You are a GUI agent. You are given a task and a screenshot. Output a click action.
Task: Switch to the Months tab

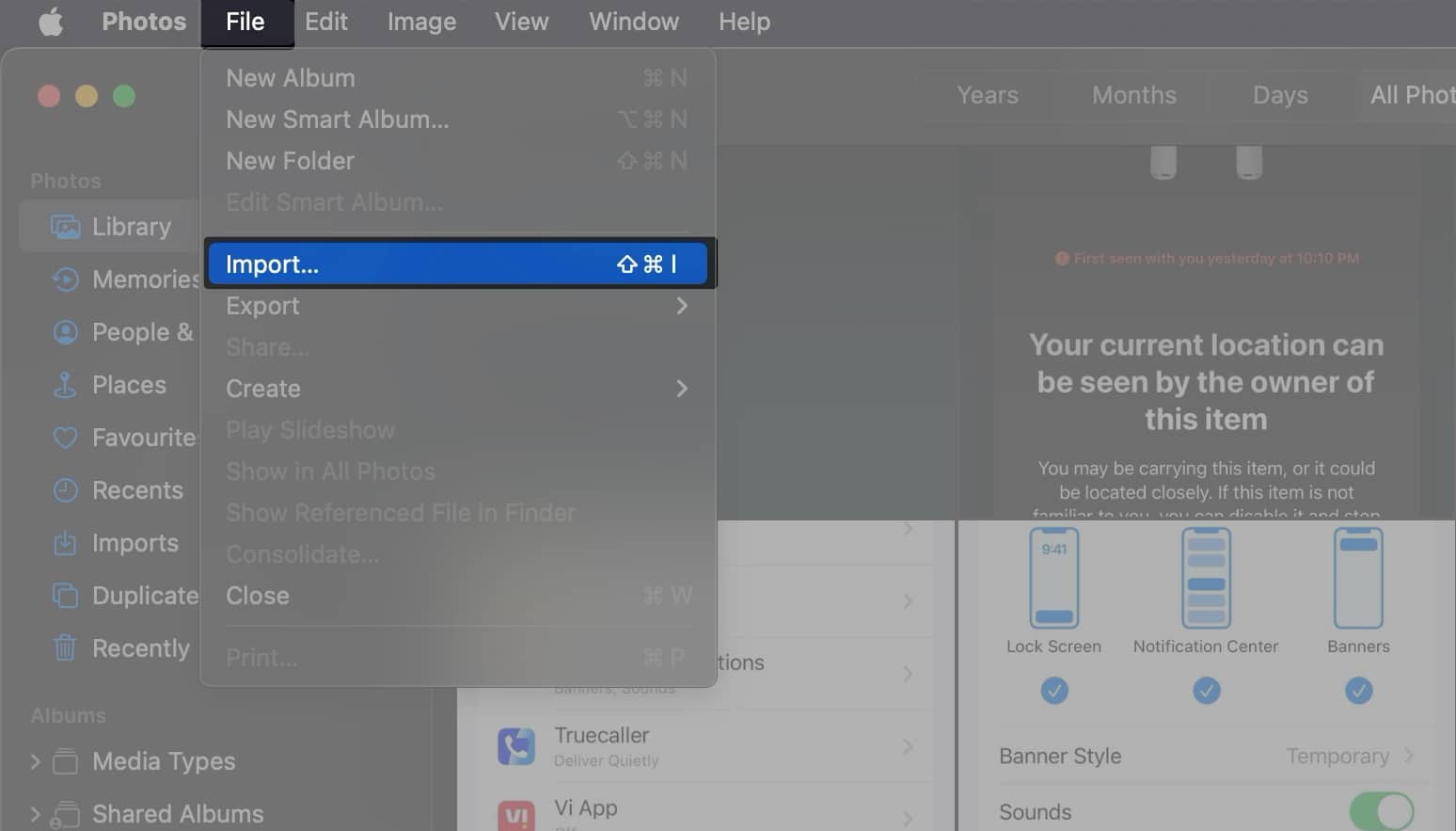tap(1134, 95)
